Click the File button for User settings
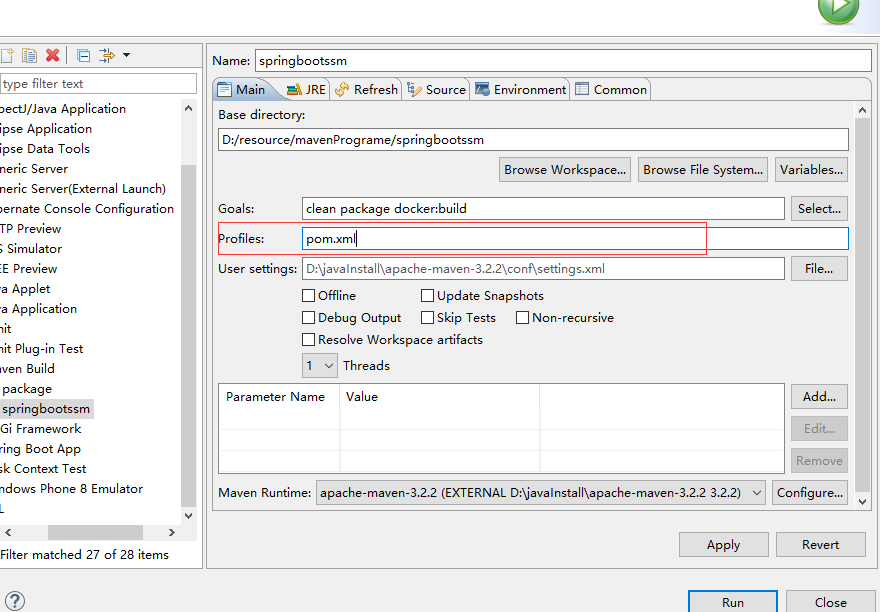The height and width of the screenshot is (612, 880). click(819, 269)
